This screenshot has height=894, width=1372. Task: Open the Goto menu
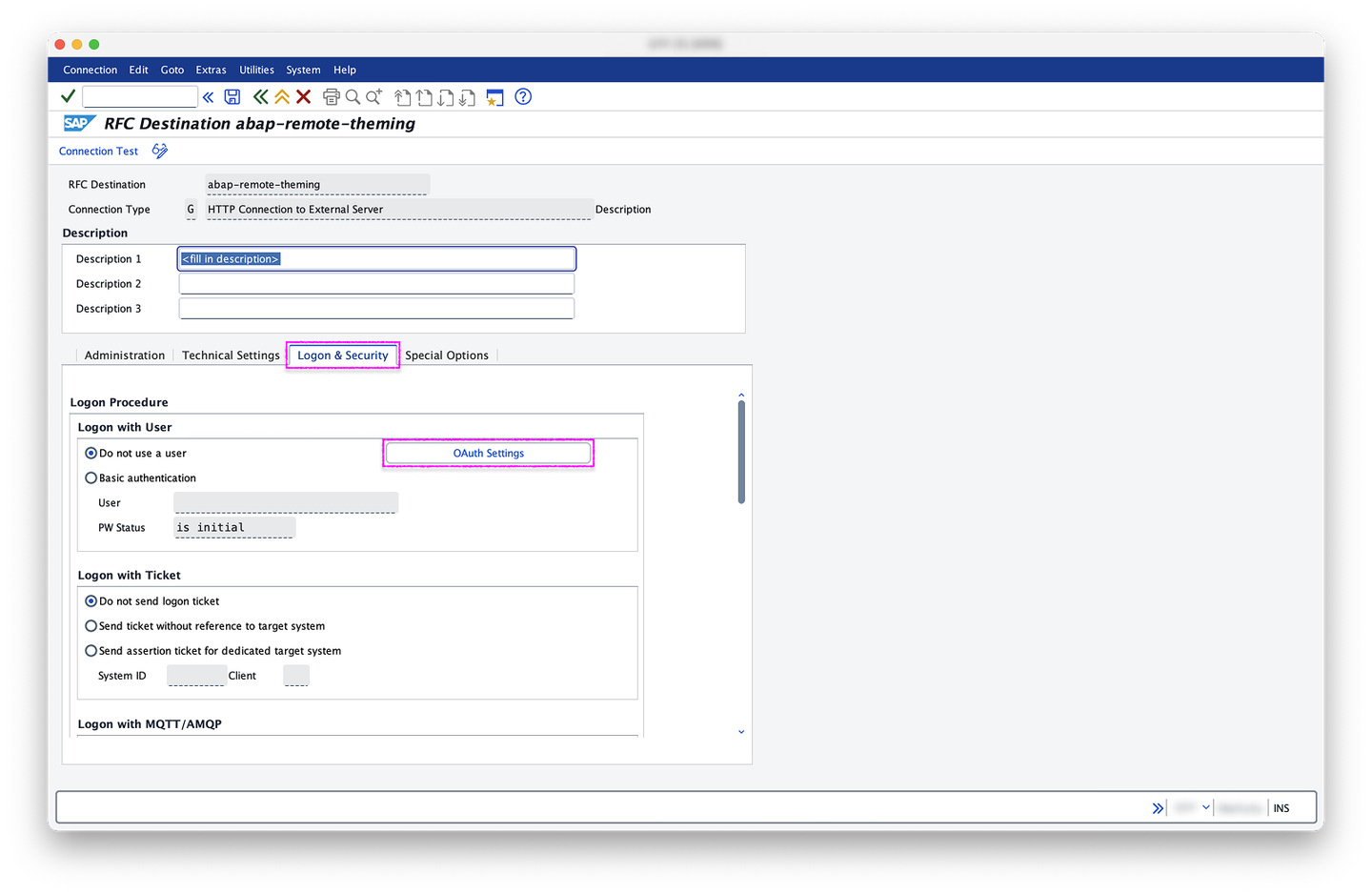[172, 70]
